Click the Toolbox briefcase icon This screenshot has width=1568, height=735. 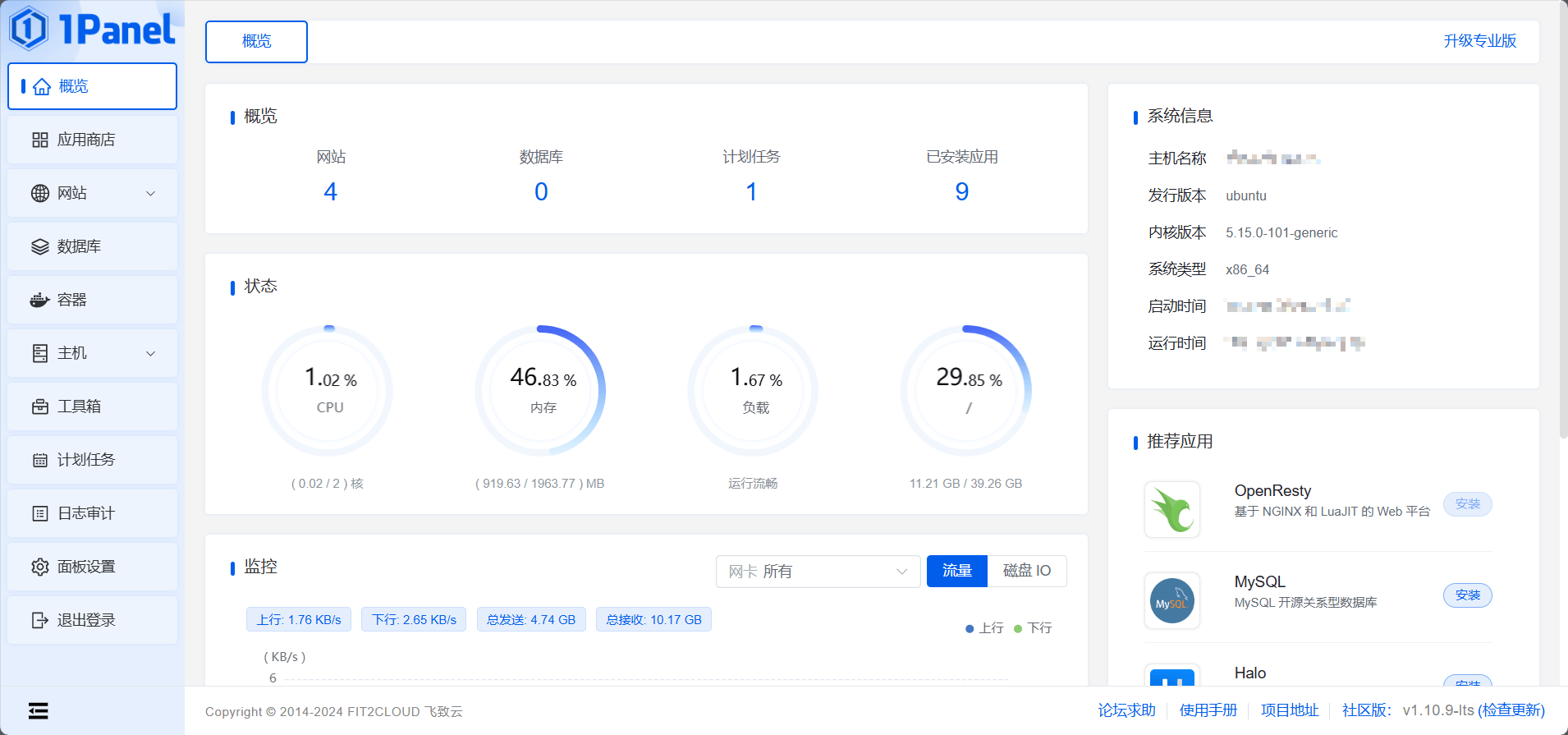coord(39,407)
